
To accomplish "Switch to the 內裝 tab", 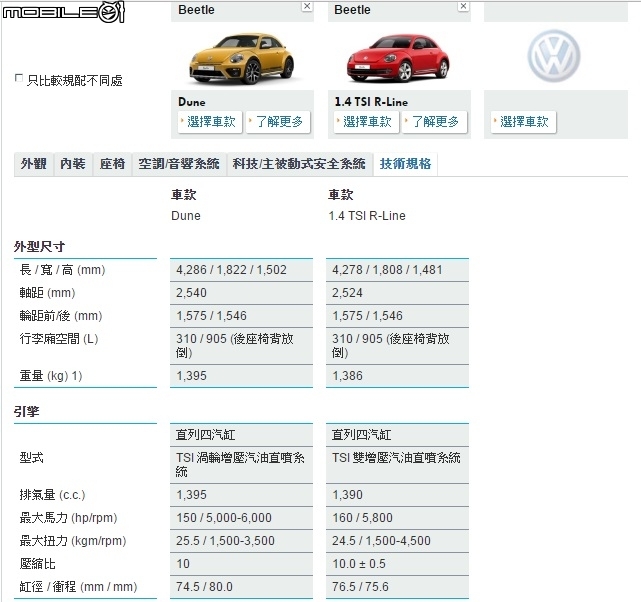I will tap(73, 164).
